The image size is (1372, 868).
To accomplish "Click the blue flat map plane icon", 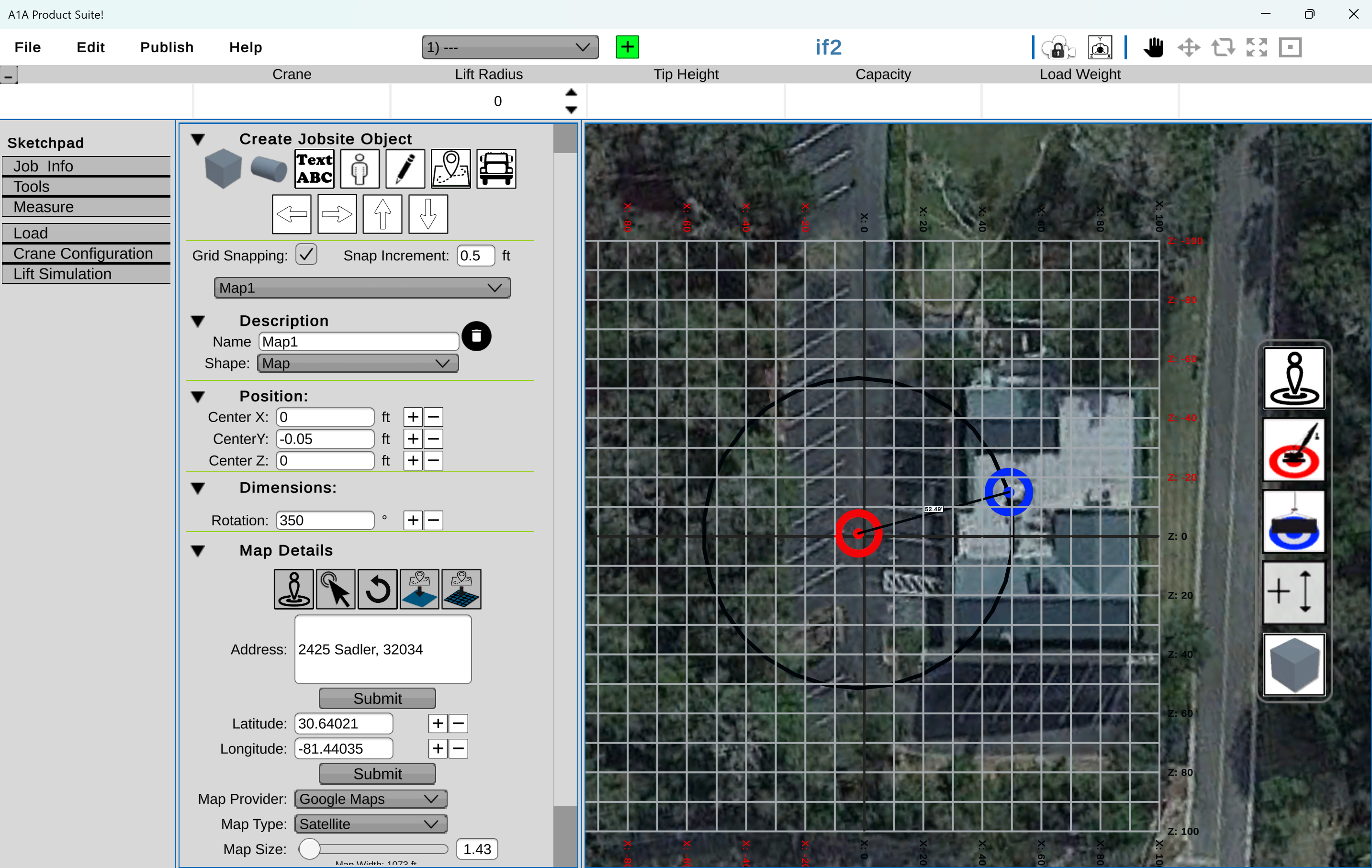I will [x=419, y=589].
